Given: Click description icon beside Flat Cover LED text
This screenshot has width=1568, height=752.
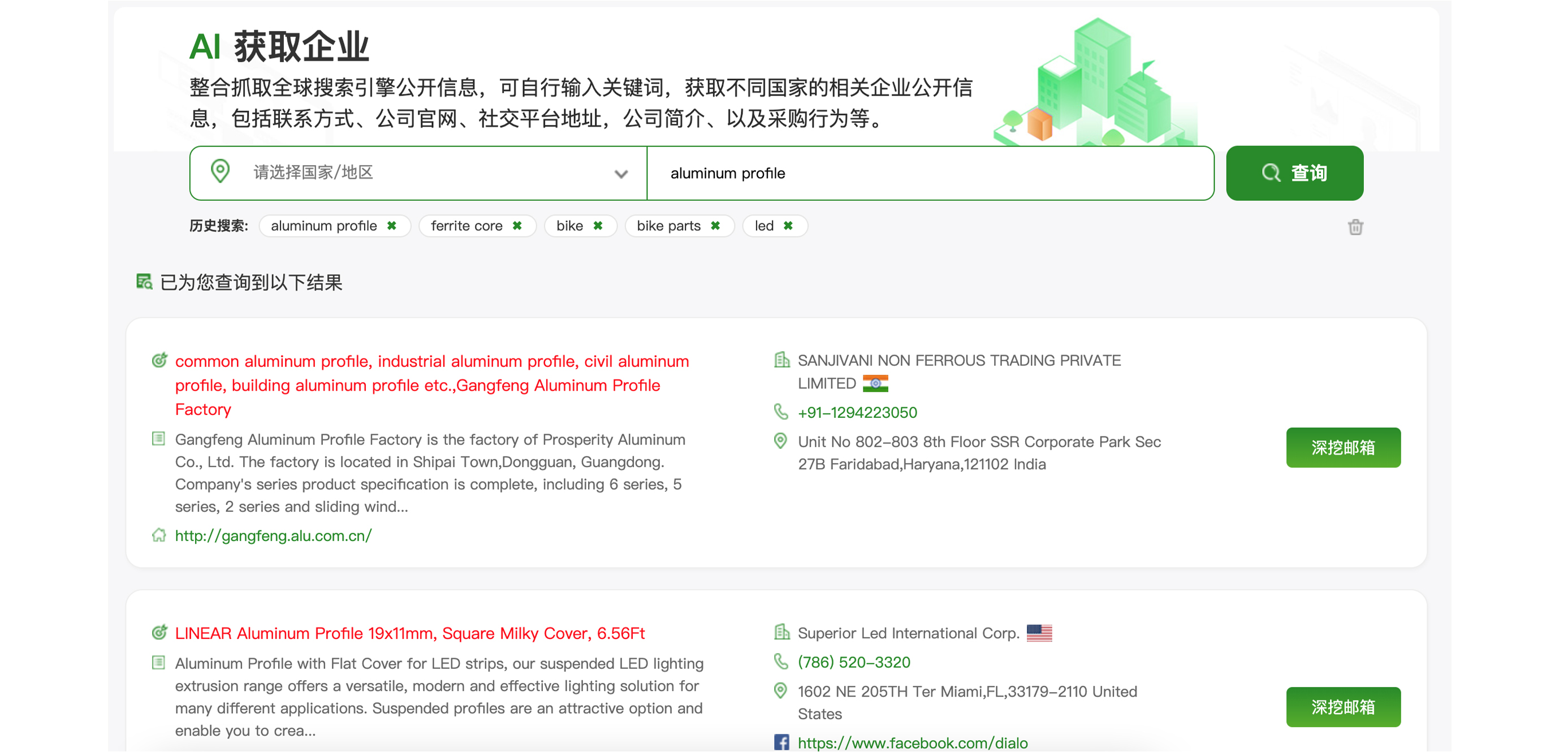Looking at the screenshot, I should pyautogui.click(x=158, y=663).
